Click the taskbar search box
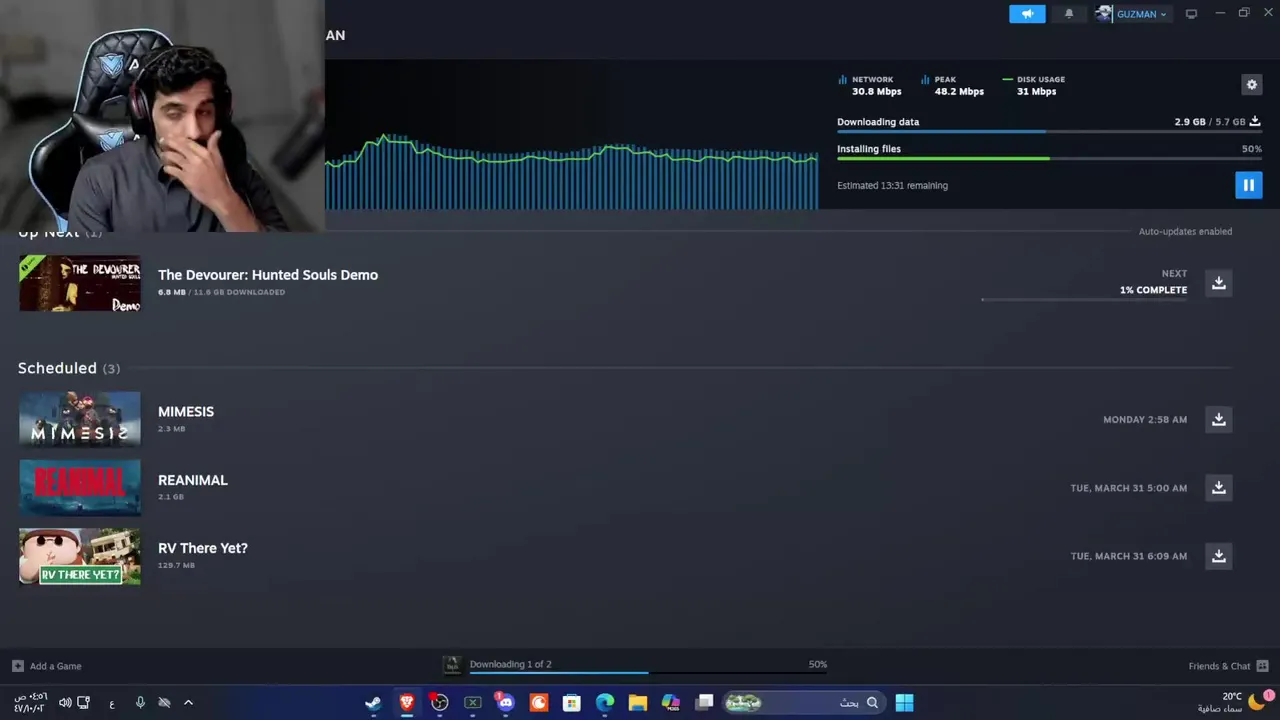This screenshot has height=720, width=1280. [803, 702]
